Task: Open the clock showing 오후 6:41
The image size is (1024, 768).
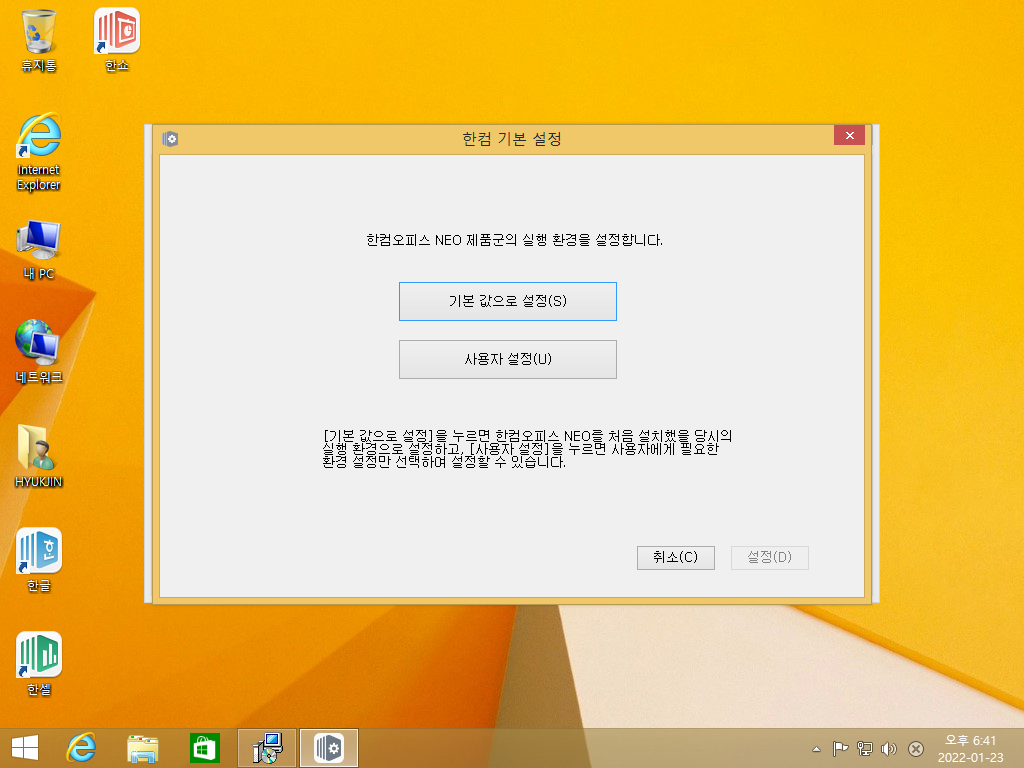Action: tap(970, 749)
